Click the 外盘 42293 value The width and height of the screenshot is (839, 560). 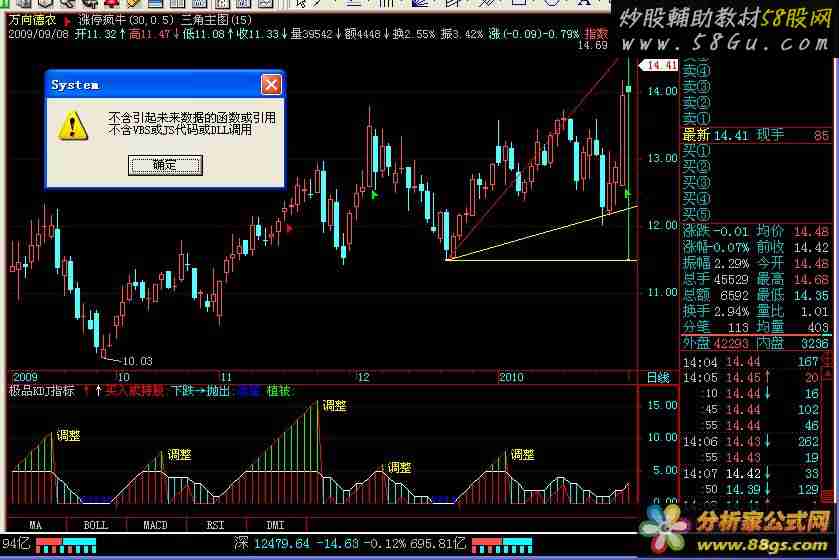tap(715, 343)
